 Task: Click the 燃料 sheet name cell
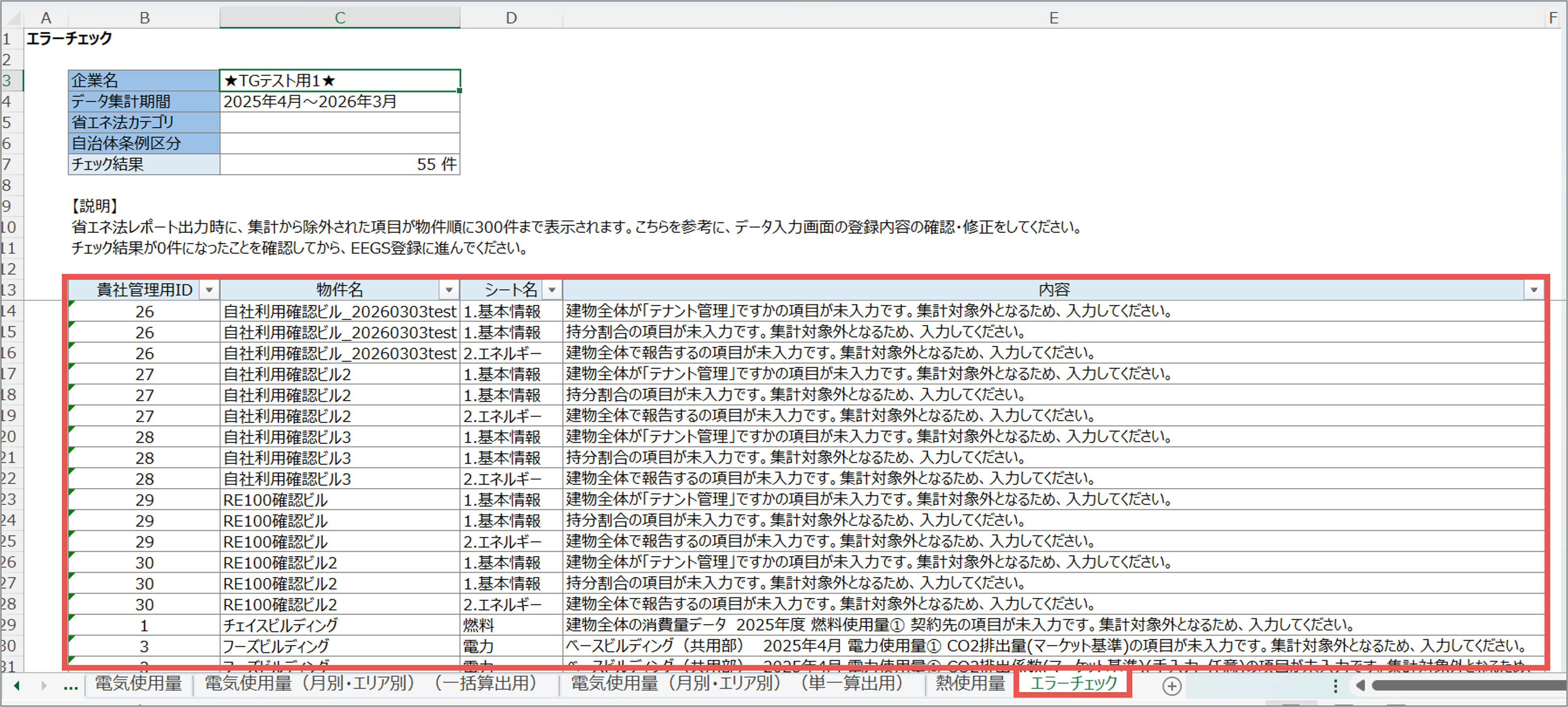[x=511, y=625]
